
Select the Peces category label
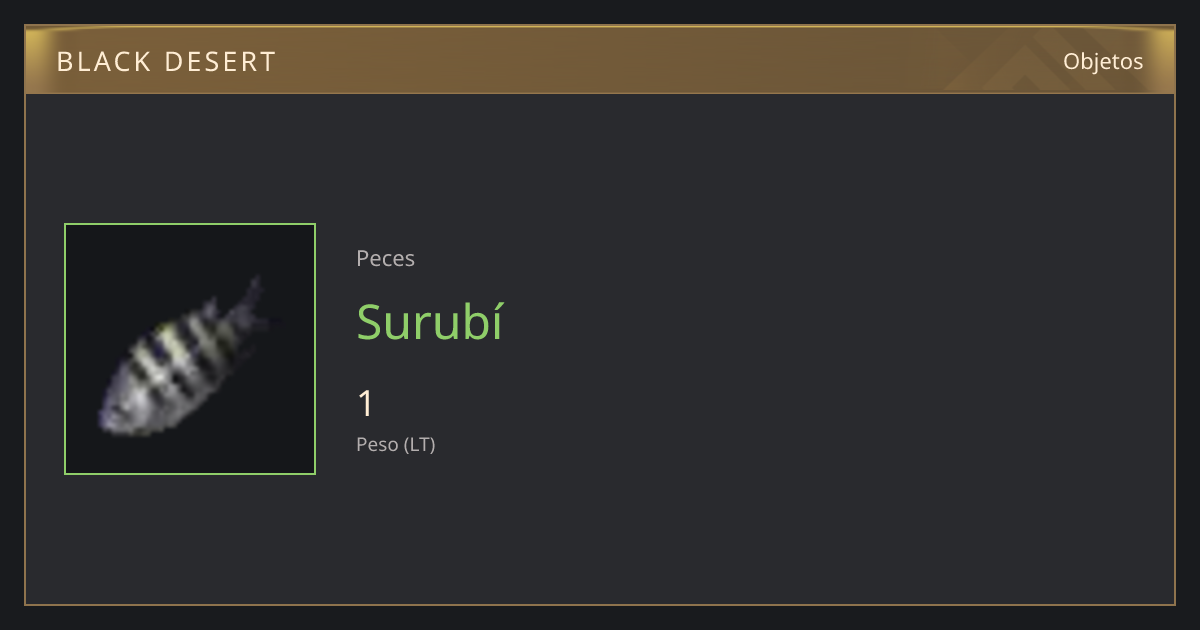point(385,258)
